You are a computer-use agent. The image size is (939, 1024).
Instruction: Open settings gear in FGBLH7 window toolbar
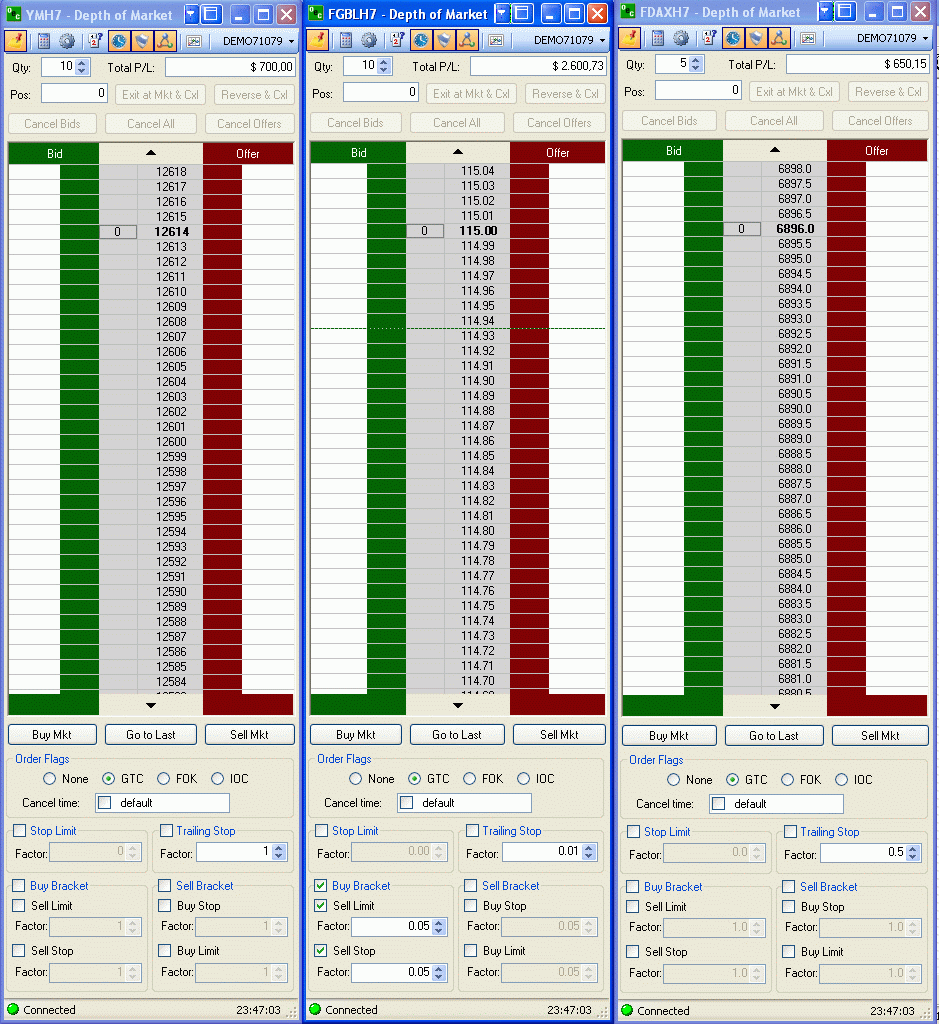[369, 40]
